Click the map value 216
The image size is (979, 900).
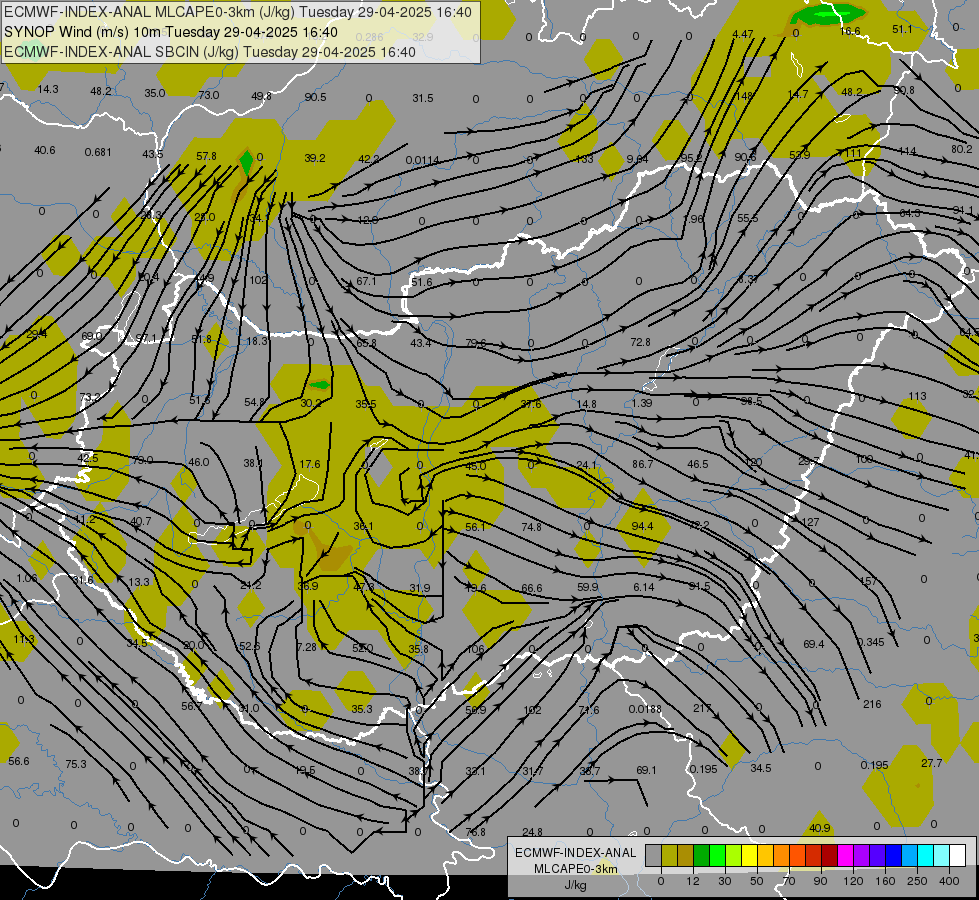pyautogui.click(x=872, y=704)
